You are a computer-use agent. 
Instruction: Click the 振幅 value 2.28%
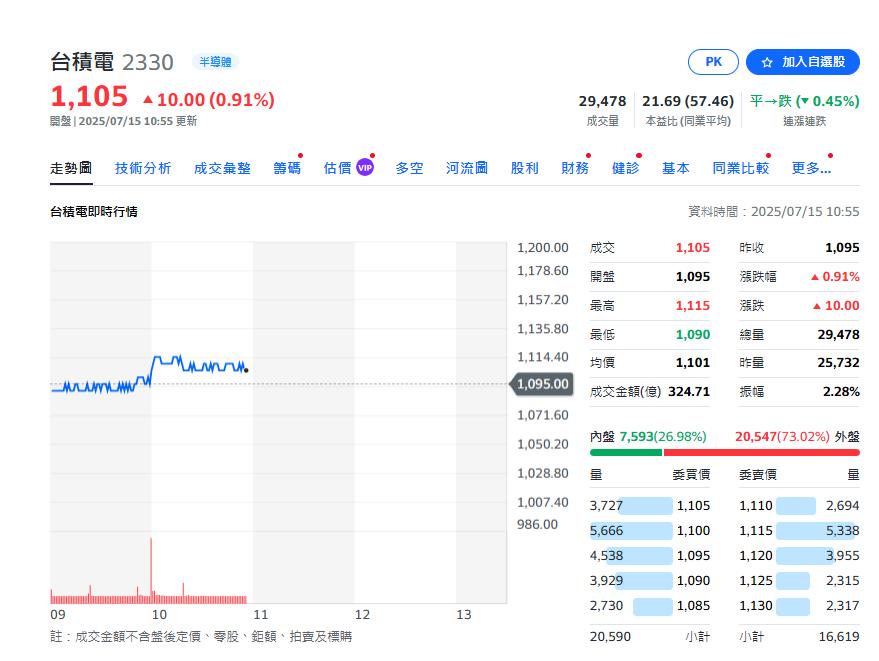click(x=841, y=391)
